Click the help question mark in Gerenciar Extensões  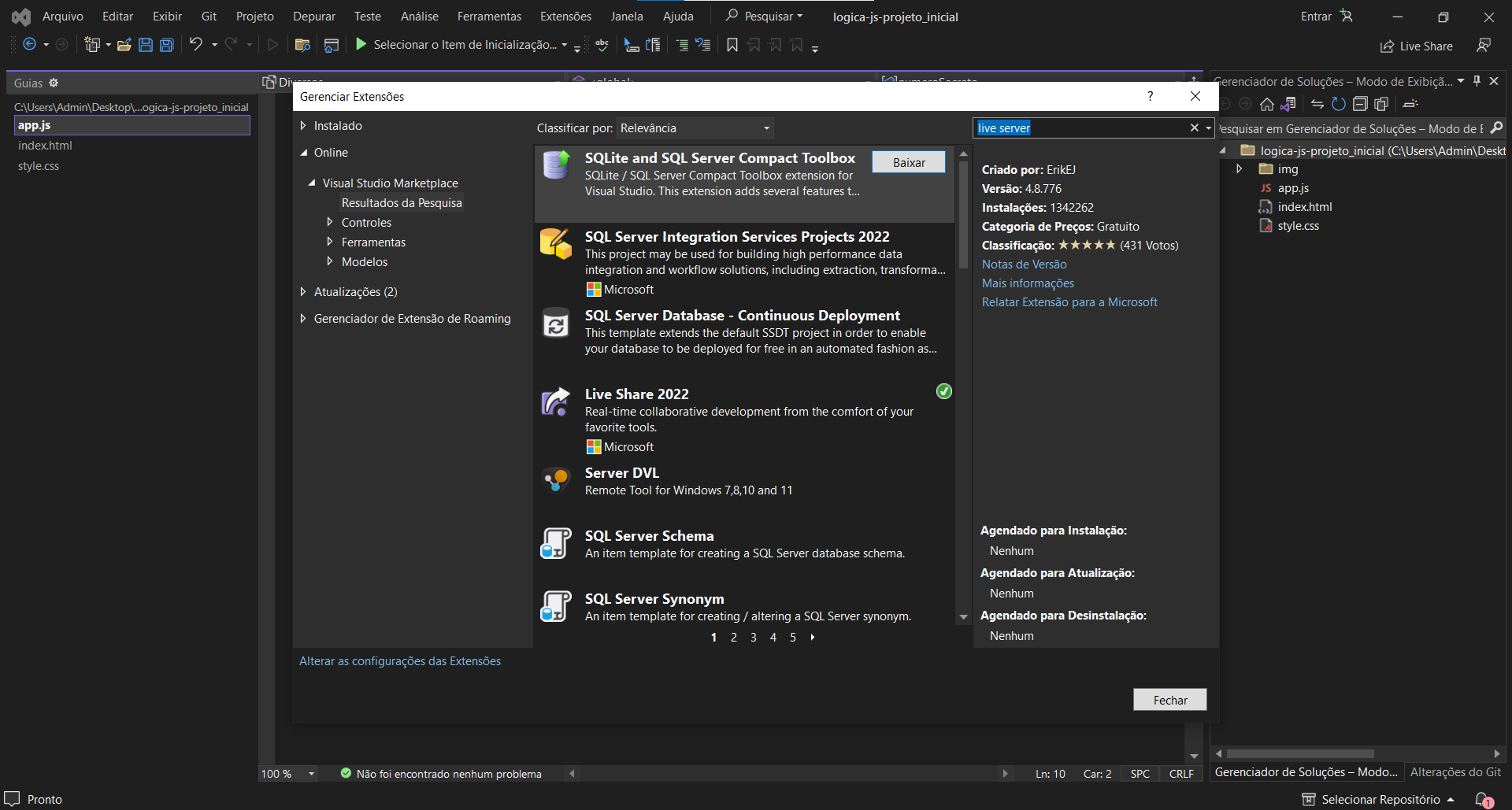[1150, 96]
